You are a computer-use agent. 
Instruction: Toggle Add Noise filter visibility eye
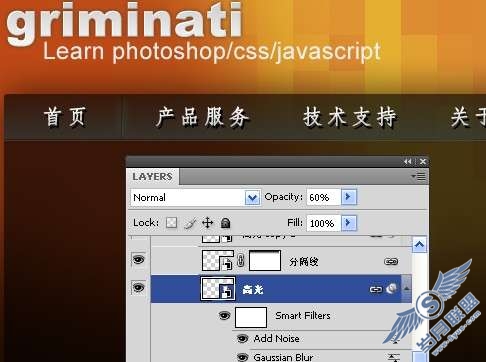[x=242, y=339]
